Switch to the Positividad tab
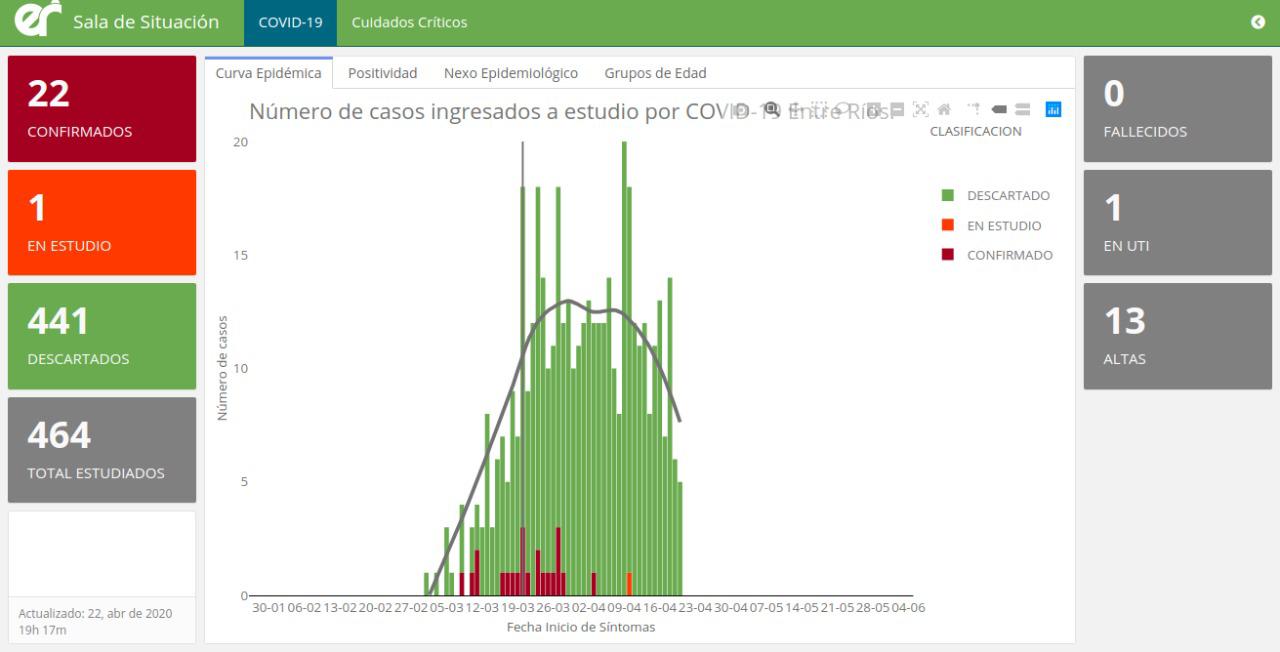 [382, 73]
